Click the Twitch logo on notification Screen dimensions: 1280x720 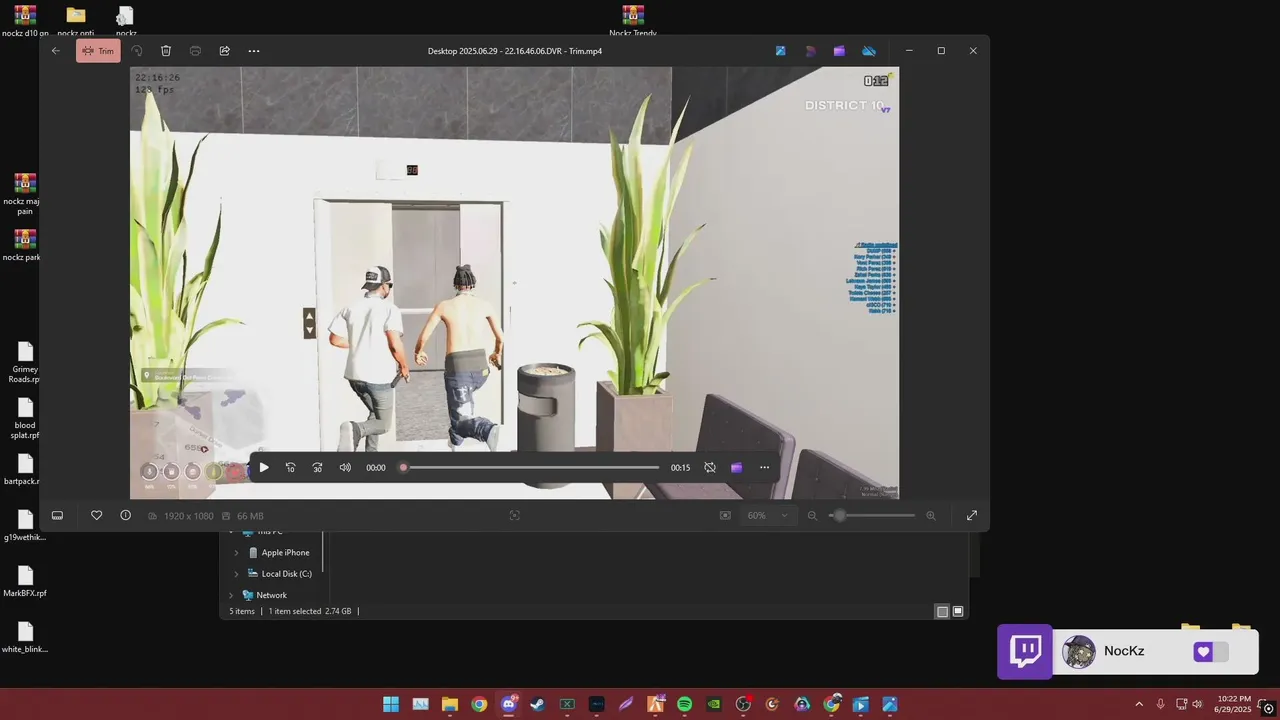(x=1025, y=652)
